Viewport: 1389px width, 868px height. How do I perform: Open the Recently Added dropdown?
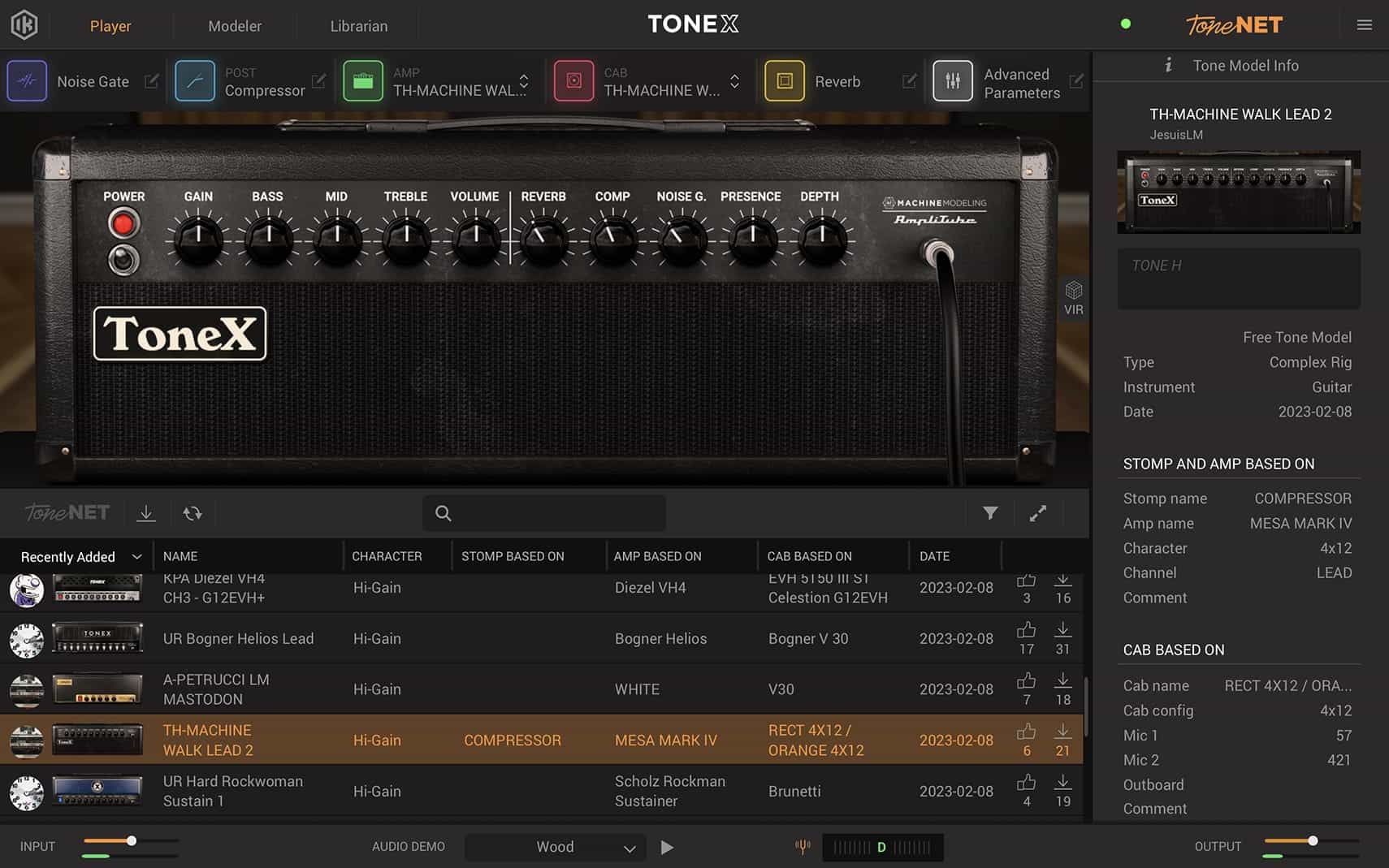click(x=81, y=556)
